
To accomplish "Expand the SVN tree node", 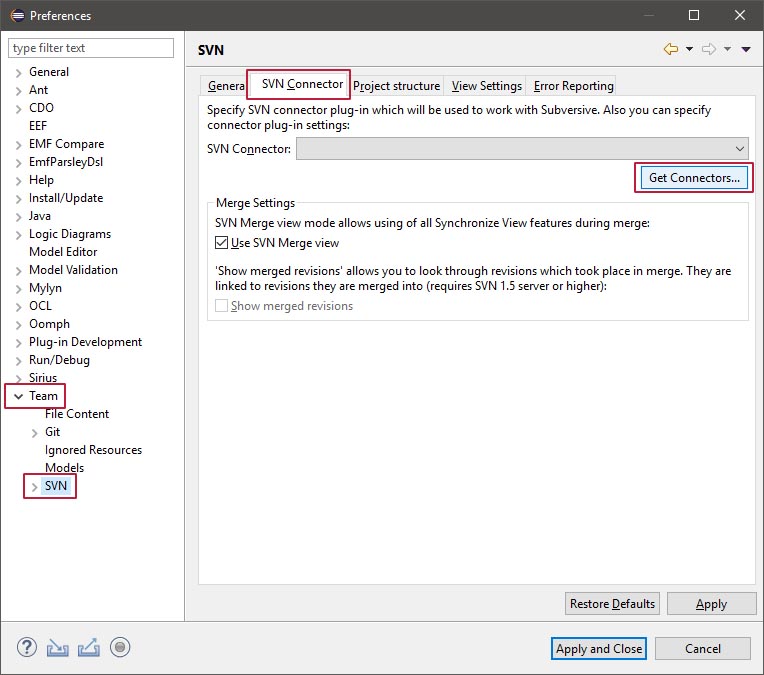I will [x=35, y=487].
